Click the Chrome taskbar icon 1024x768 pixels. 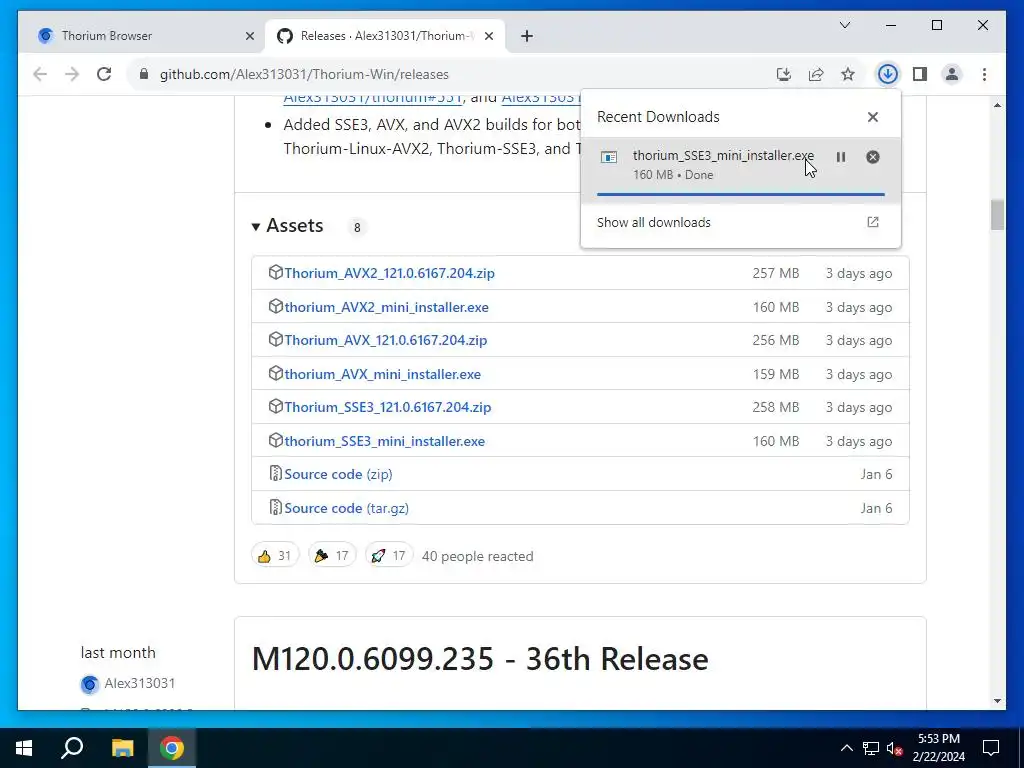click(x=172, y=748)
